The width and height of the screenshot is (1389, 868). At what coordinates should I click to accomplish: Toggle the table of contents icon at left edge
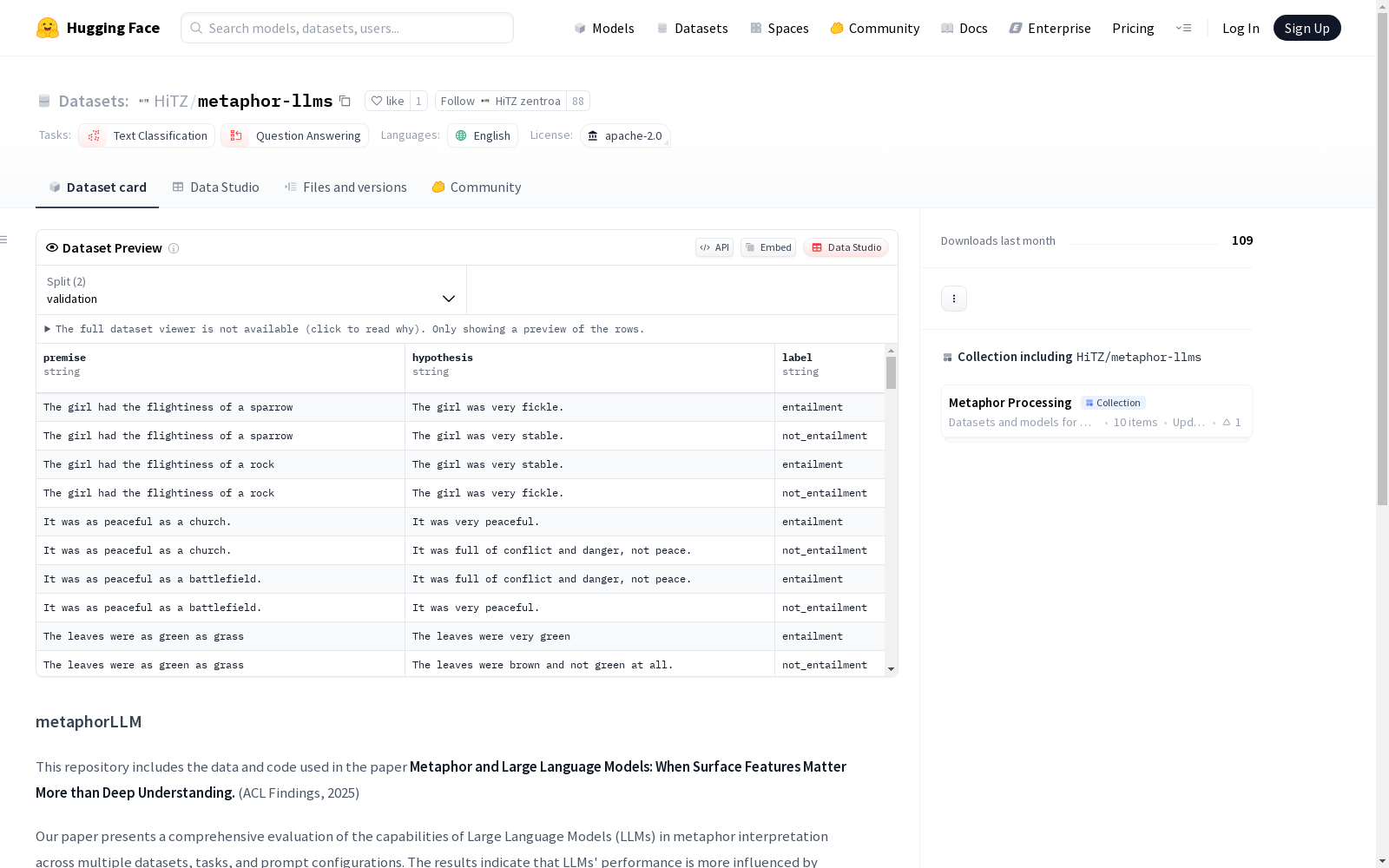(x=4, y=240)
